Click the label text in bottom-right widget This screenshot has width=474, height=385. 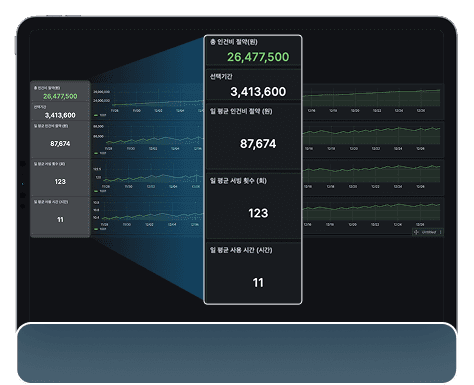click(x=429, y=232)
